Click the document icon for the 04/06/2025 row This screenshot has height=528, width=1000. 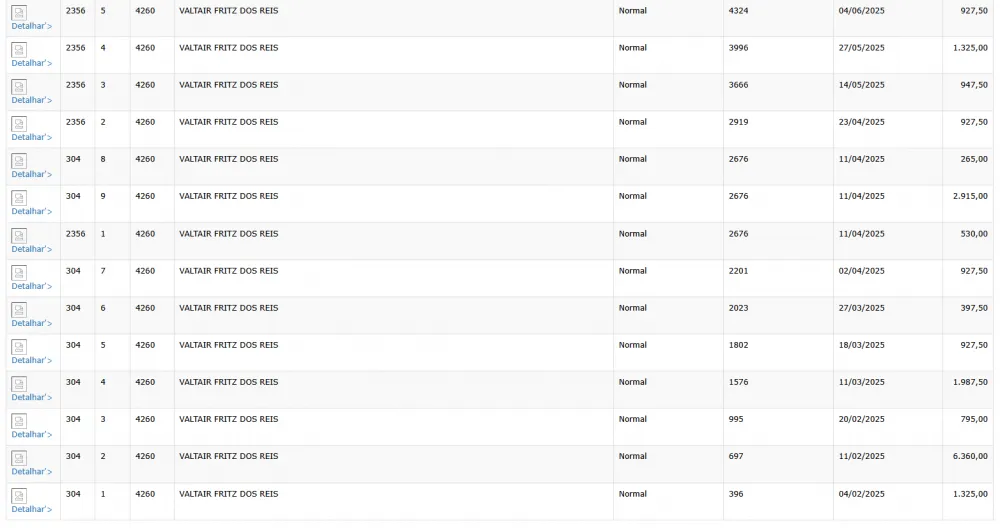[18, 13]
